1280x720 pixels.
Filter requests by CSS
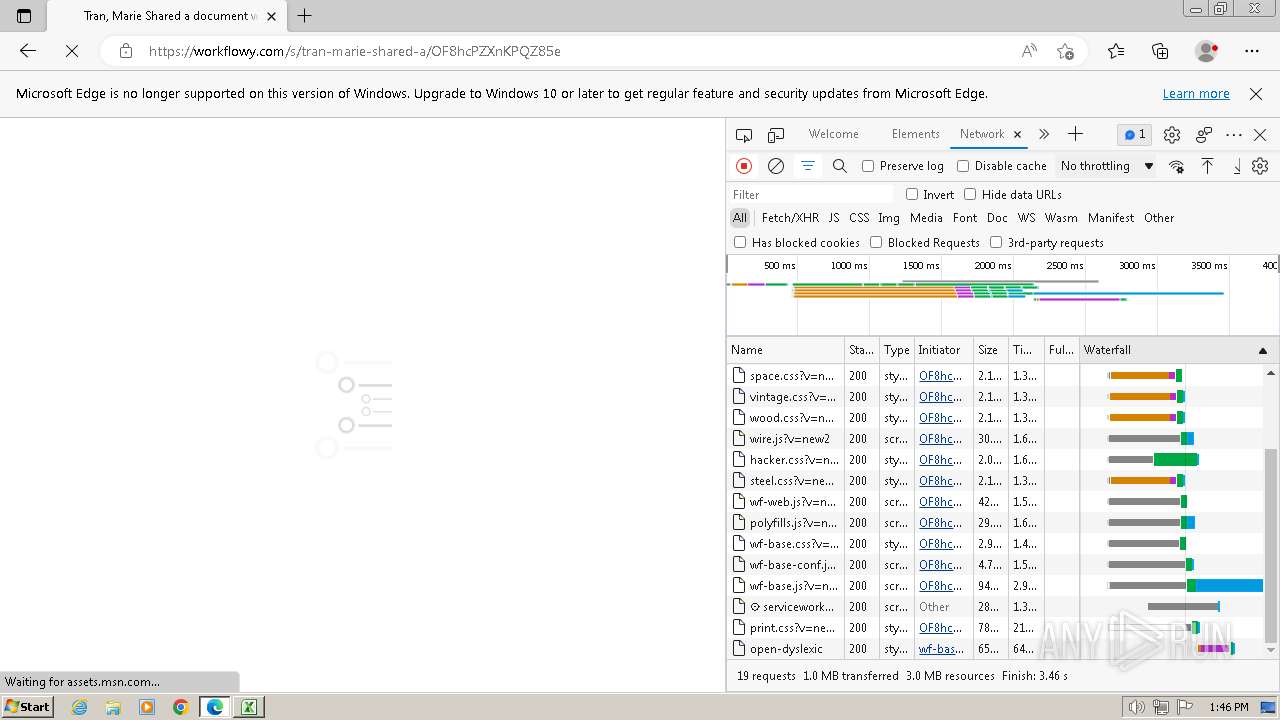859,218
